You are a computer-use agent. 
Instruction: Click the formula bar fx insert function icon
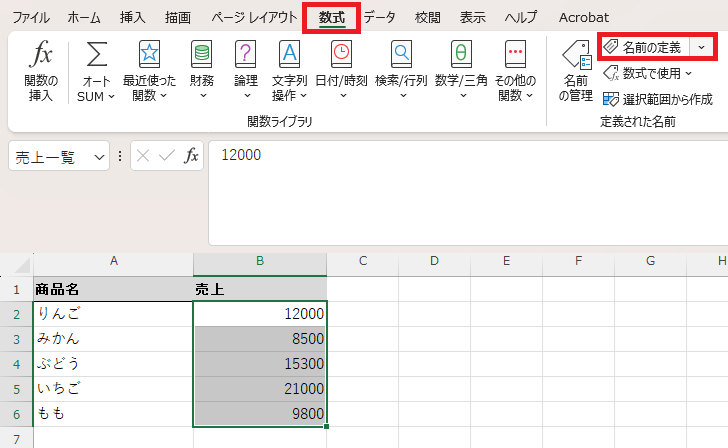[x=191, y=156]
